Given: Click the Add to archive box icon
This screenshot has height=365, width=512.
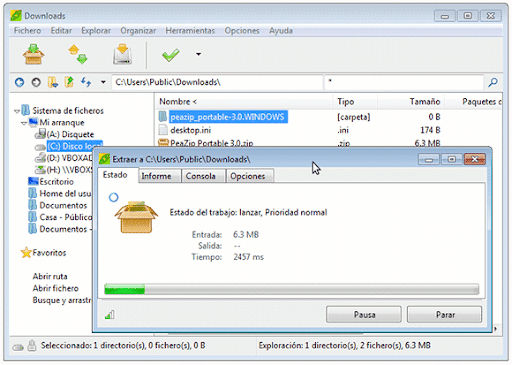Looking at the screenshot, I should pyautogui.click(x=33, y=54).
